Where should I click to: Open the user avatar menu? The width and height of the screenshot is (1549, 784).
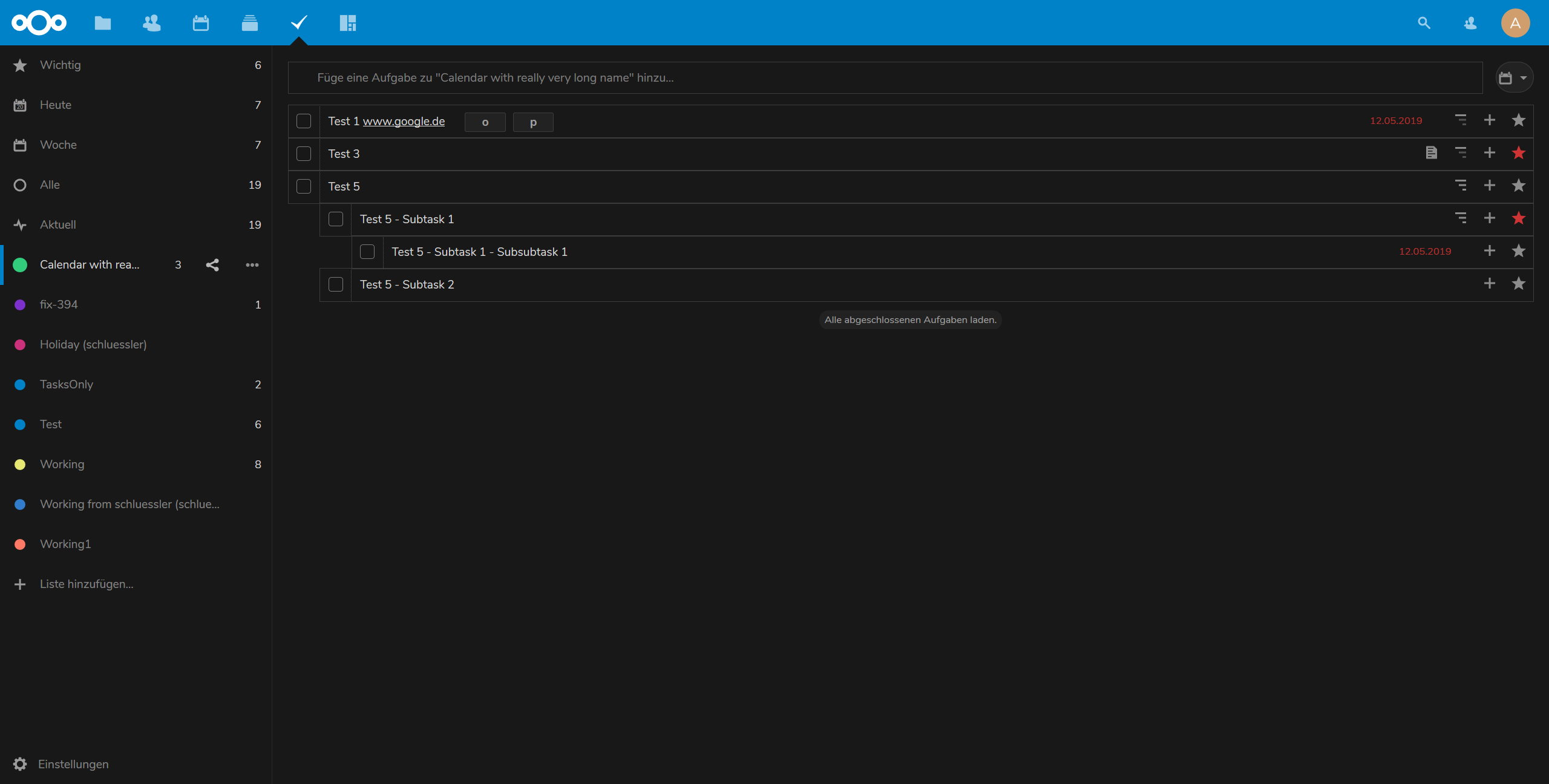pyautogui.click(x=1516, y=23)
